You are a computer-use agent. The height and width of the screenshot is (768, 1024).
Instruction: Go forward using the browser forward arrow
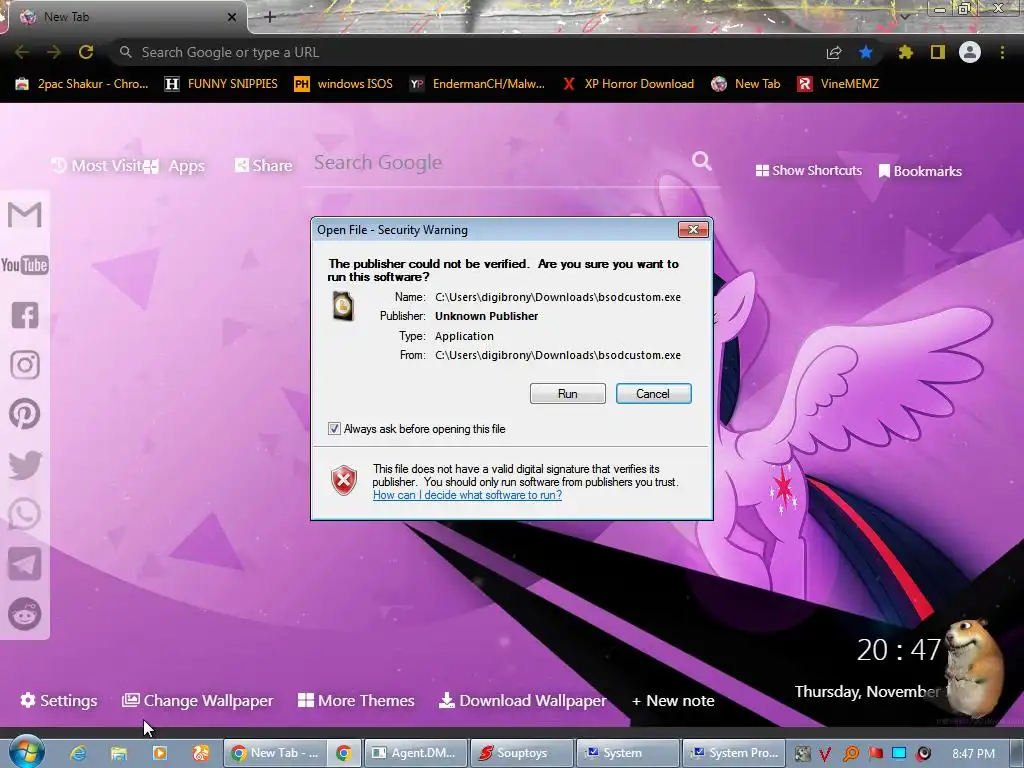point(54,52)
